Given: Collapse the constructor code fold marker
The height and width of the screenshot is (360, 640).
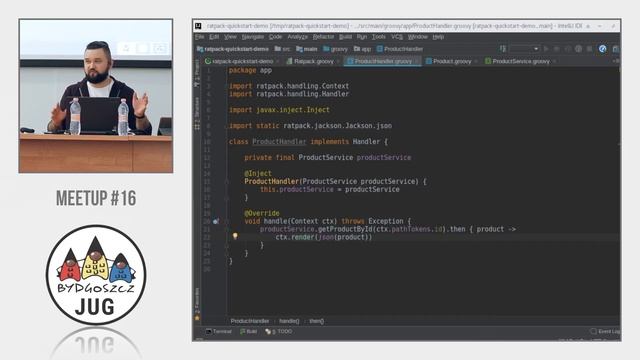Looking at the screenshot, I should pos(227,182).
